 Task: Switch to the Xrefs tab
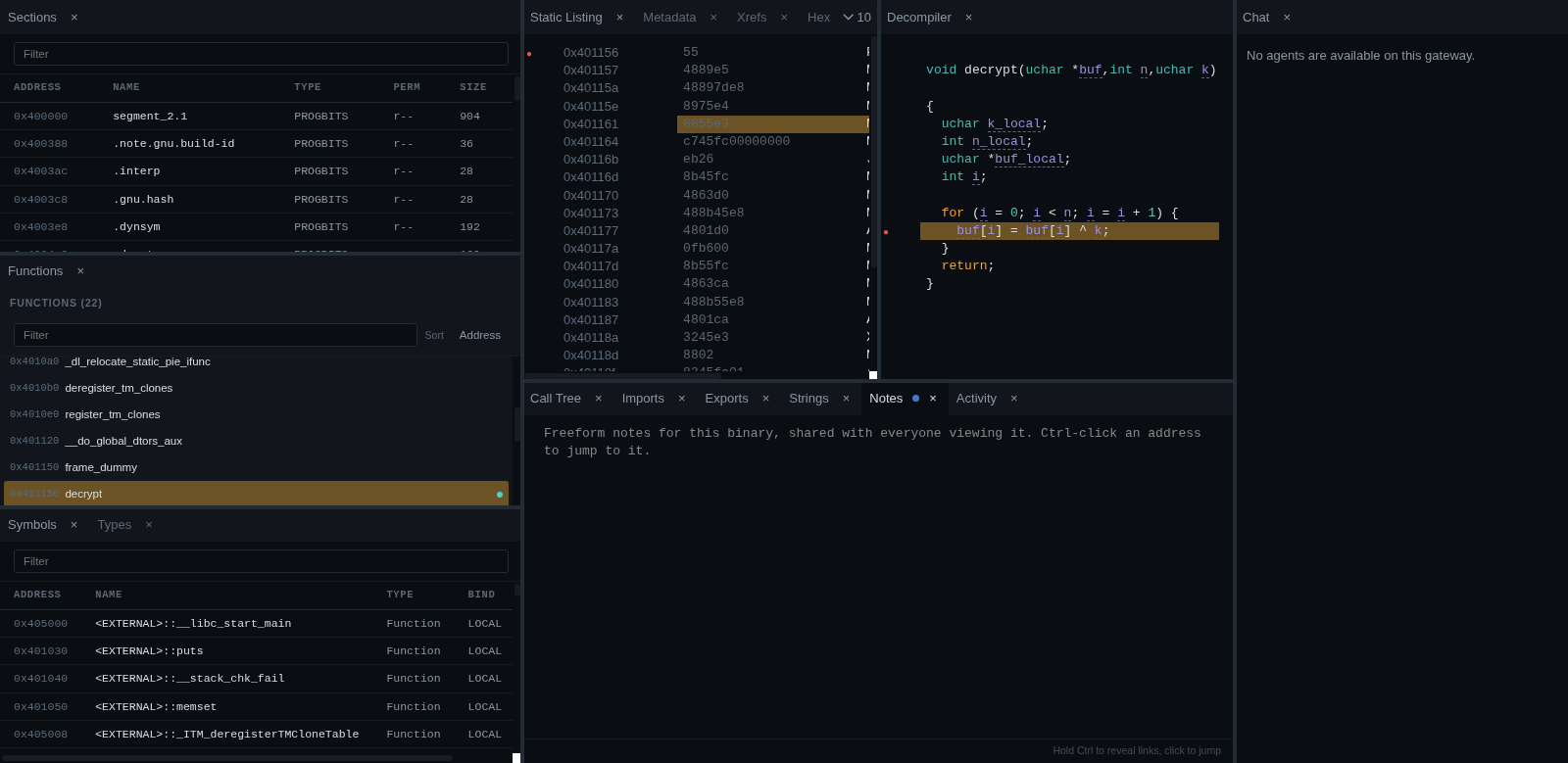[x=752, y=18]
